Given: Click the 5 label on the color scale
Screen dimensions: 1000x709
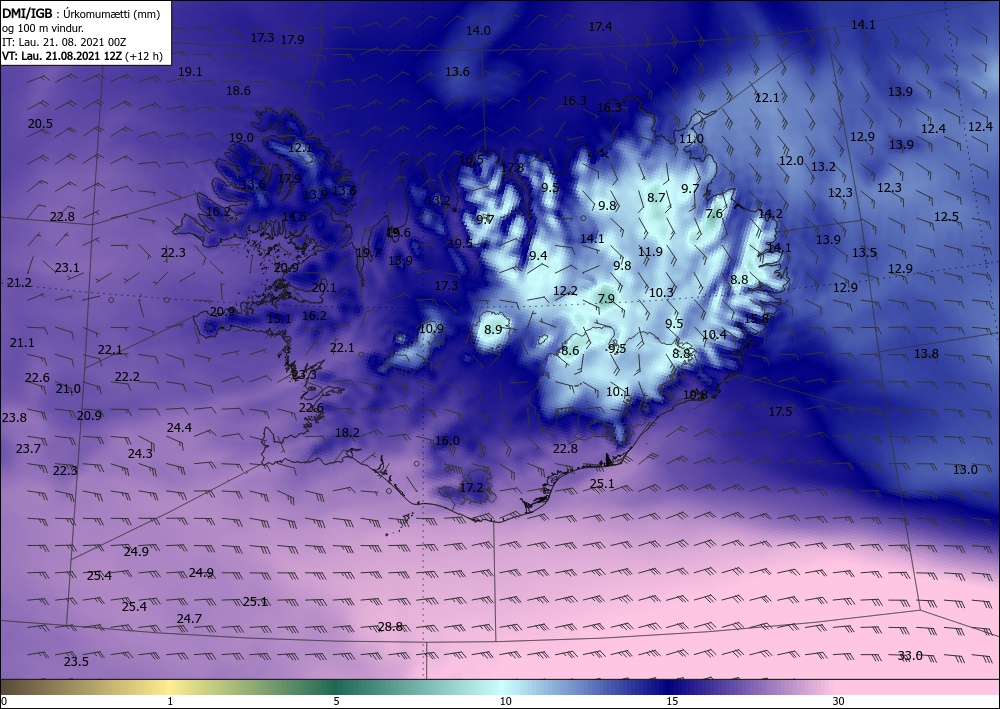Looking at the screenshot, I should 336,701.
